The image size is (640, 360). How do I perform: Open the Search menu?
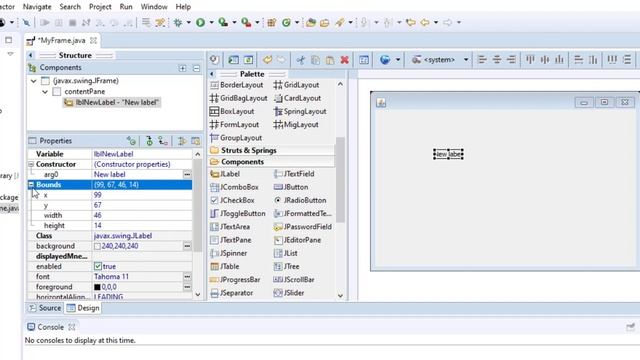point(70,7)
